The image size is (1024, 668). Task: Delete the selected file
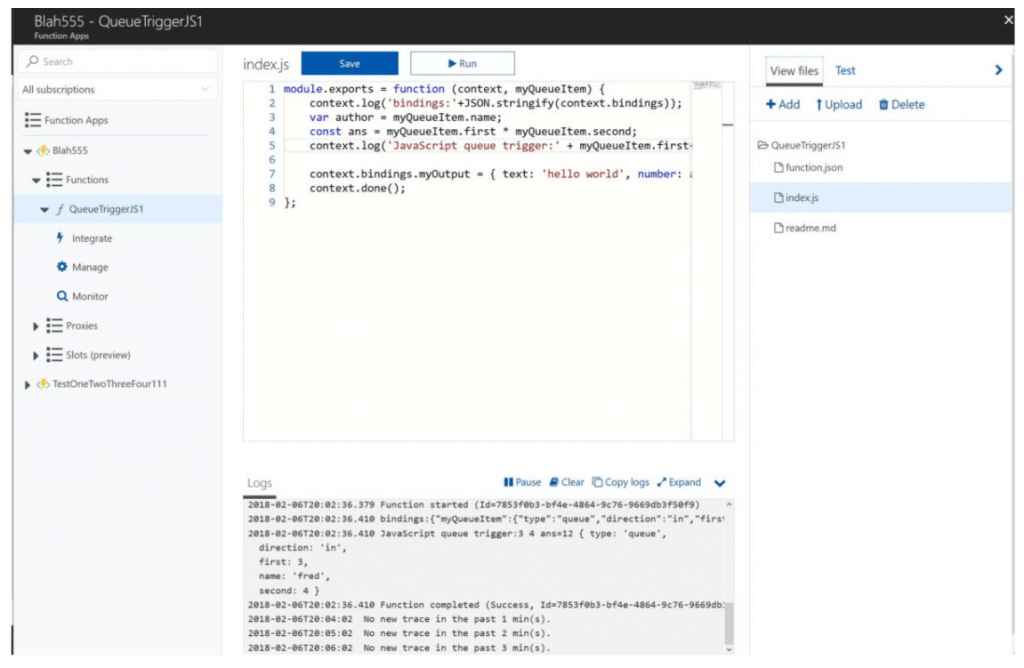pyautogui.click(x=901, y=104)
